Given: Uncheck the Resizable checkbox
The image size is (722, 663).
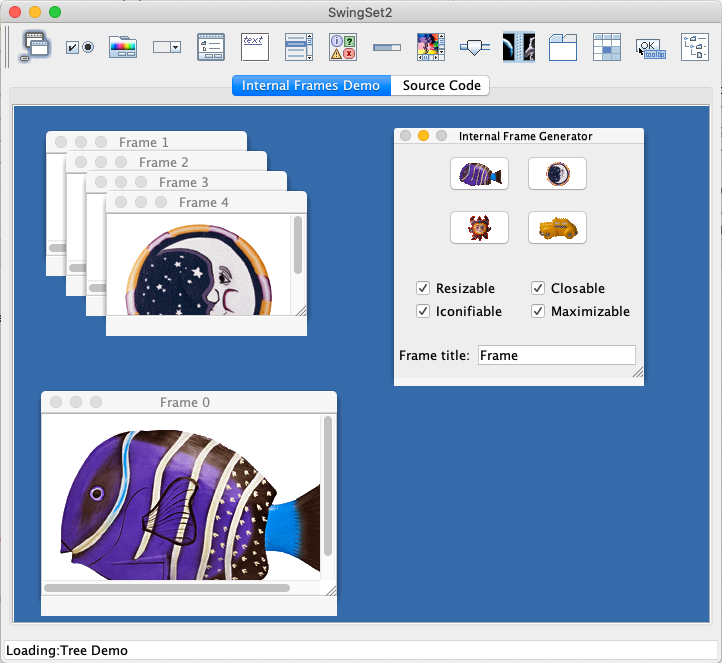Looking at the screenshot, I should 423,289.
